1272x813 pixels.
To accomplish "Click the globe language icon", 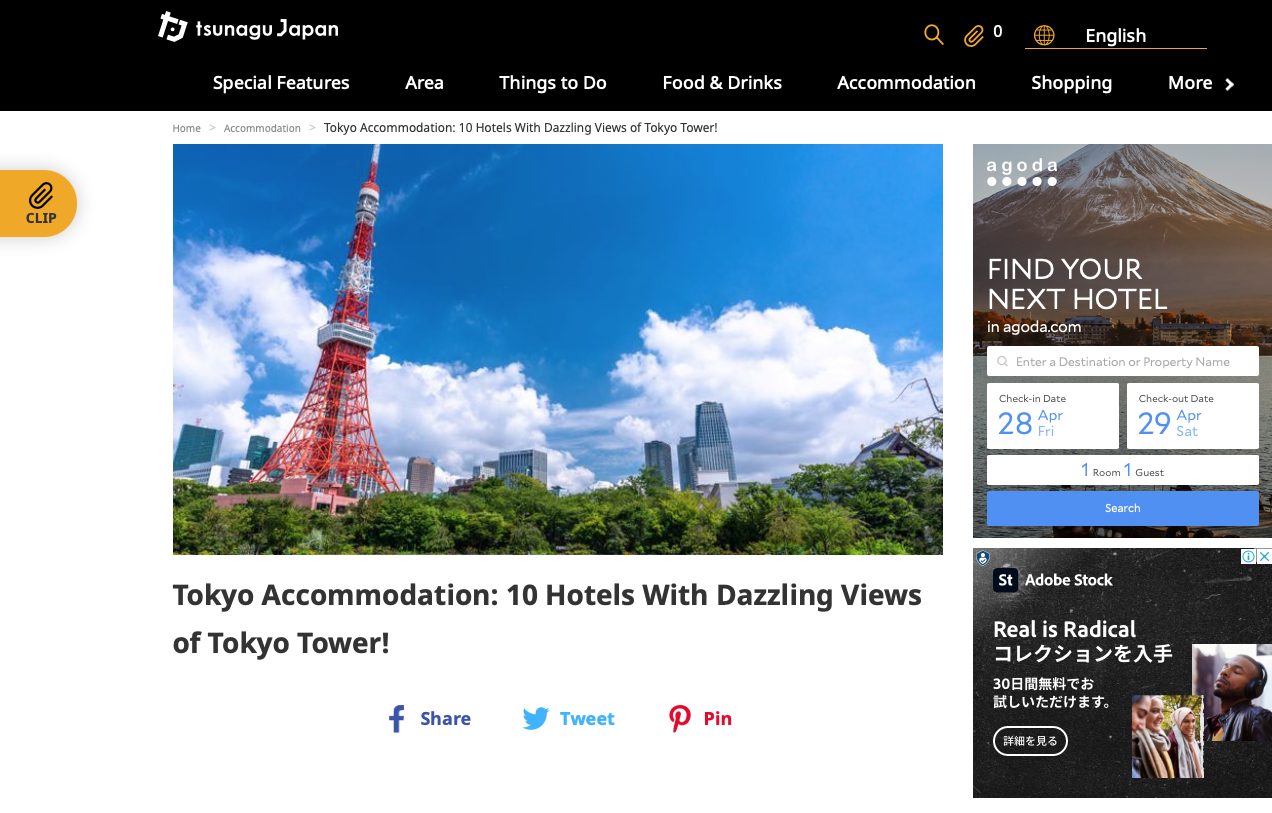I will pos(1044,36).
